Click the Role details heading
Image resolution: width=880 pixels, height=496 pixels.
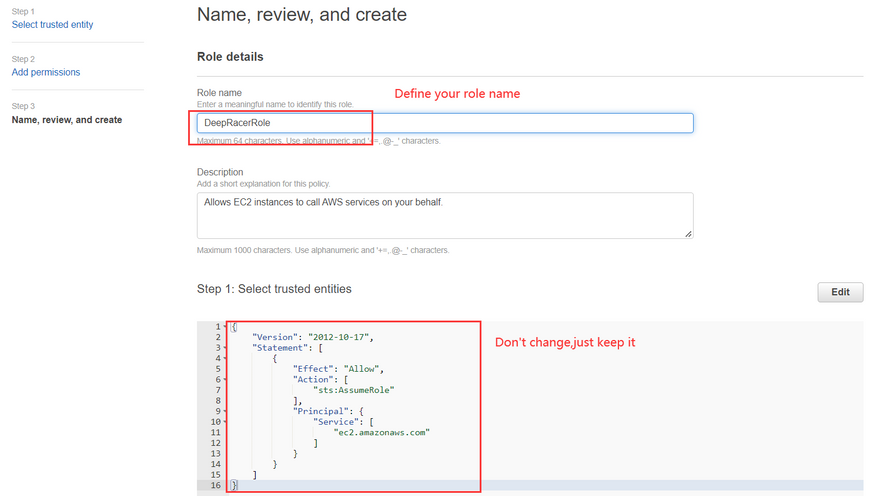[x=230, y=57]
